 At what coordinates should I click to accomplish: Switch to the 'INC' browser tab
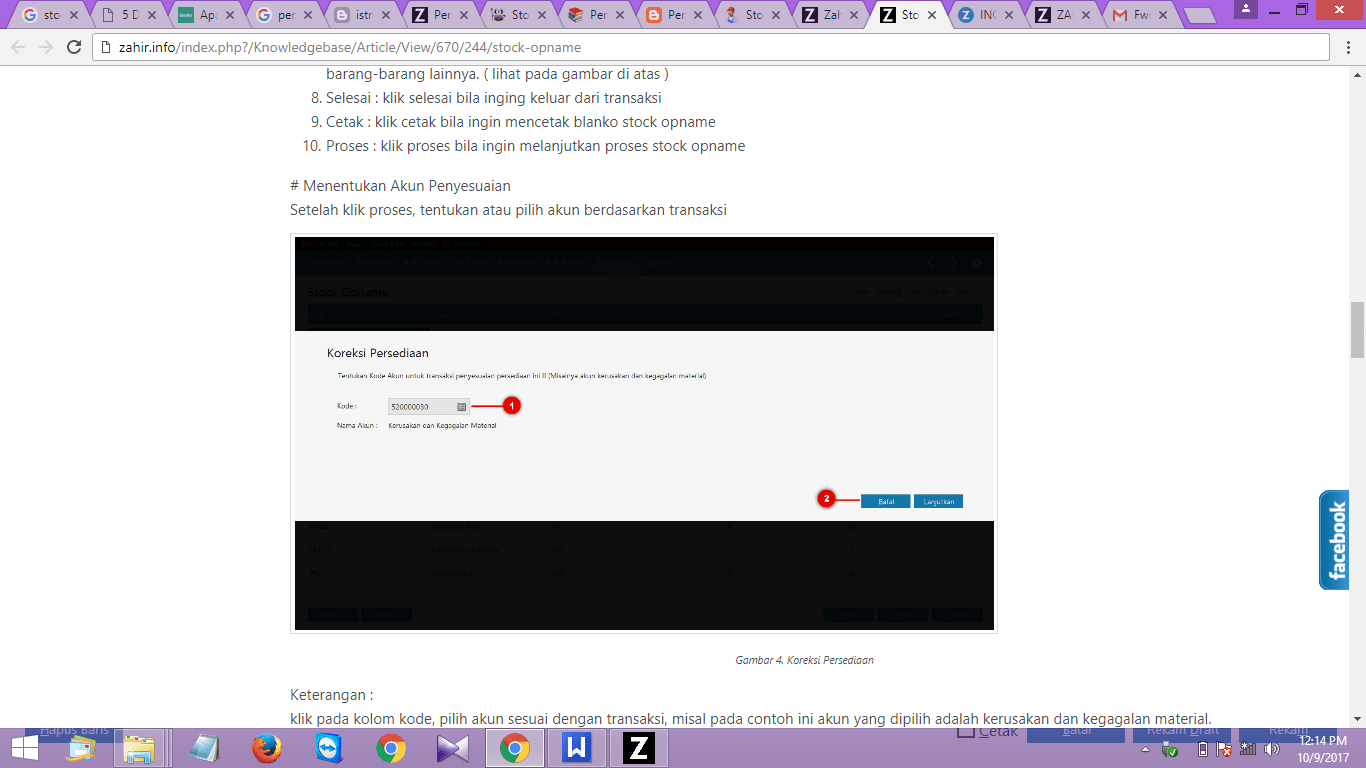pos(984,15)
